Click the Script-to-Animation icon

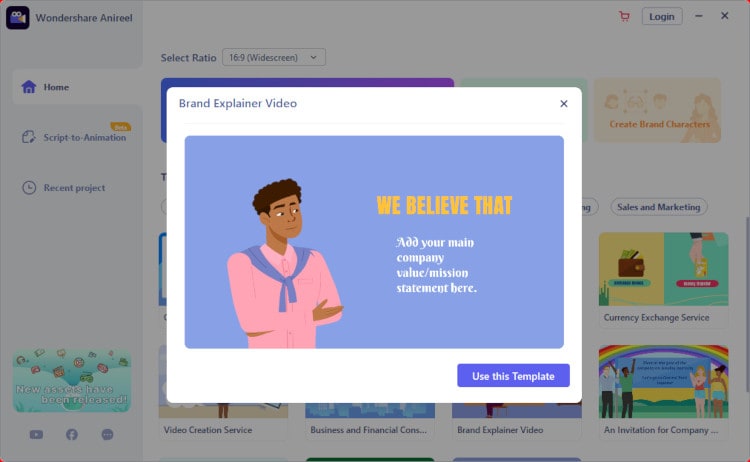[x=29, y=137]
